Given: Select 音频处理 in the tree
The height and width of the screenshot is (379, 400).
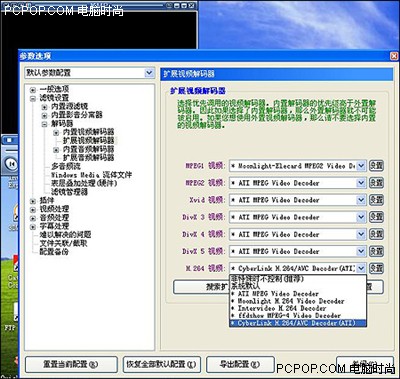Looking at the screenshot, I should [x=54, y=218].
